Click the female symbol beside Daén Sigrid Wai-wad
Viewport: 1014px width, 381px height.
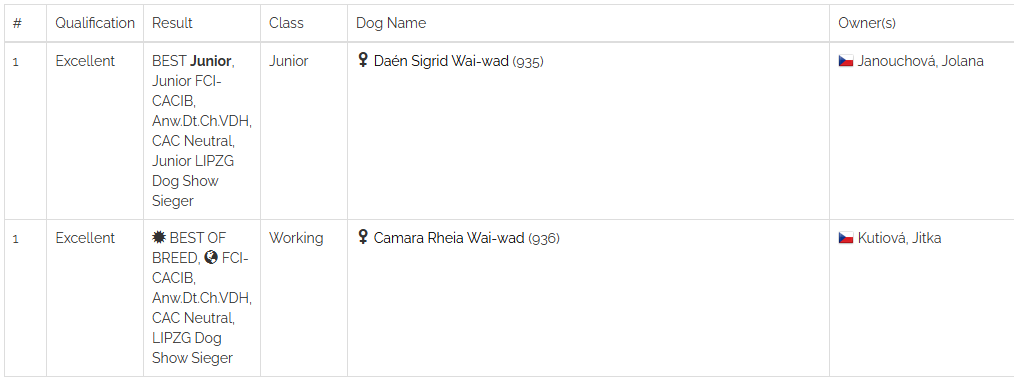[363, 60]
